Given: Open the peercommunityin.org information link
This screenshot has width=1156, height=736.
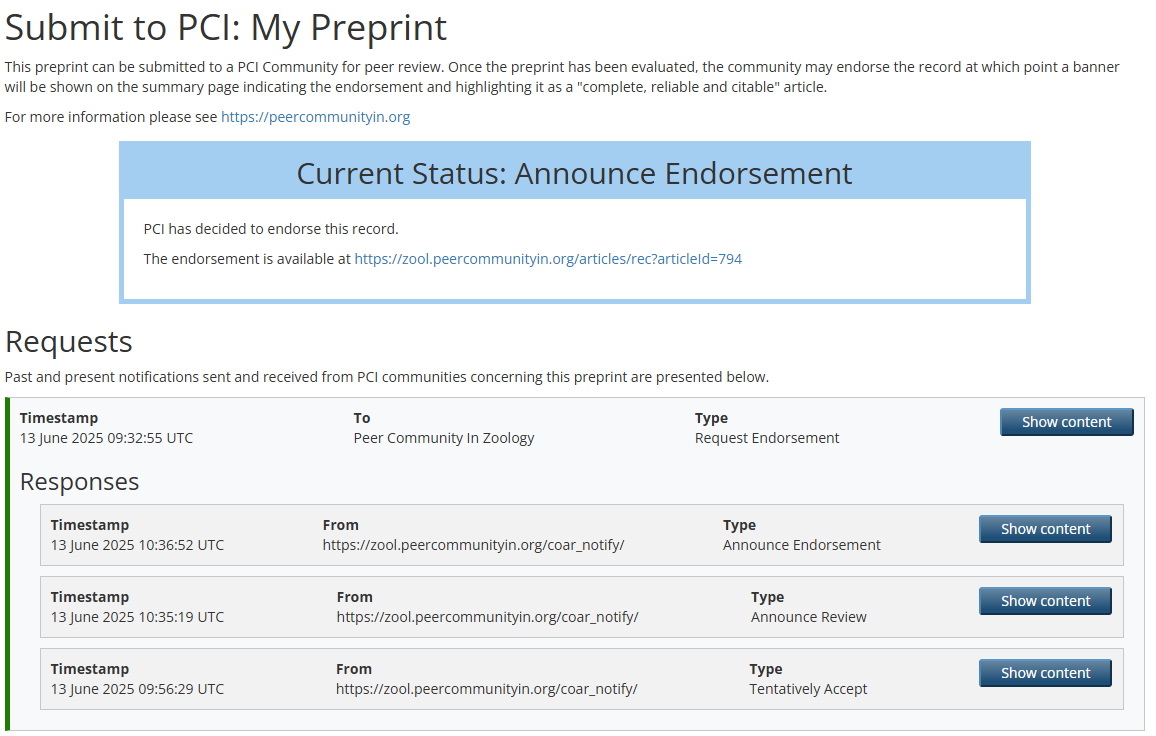Looking at the screenshot, I should (x=315, y=117).
